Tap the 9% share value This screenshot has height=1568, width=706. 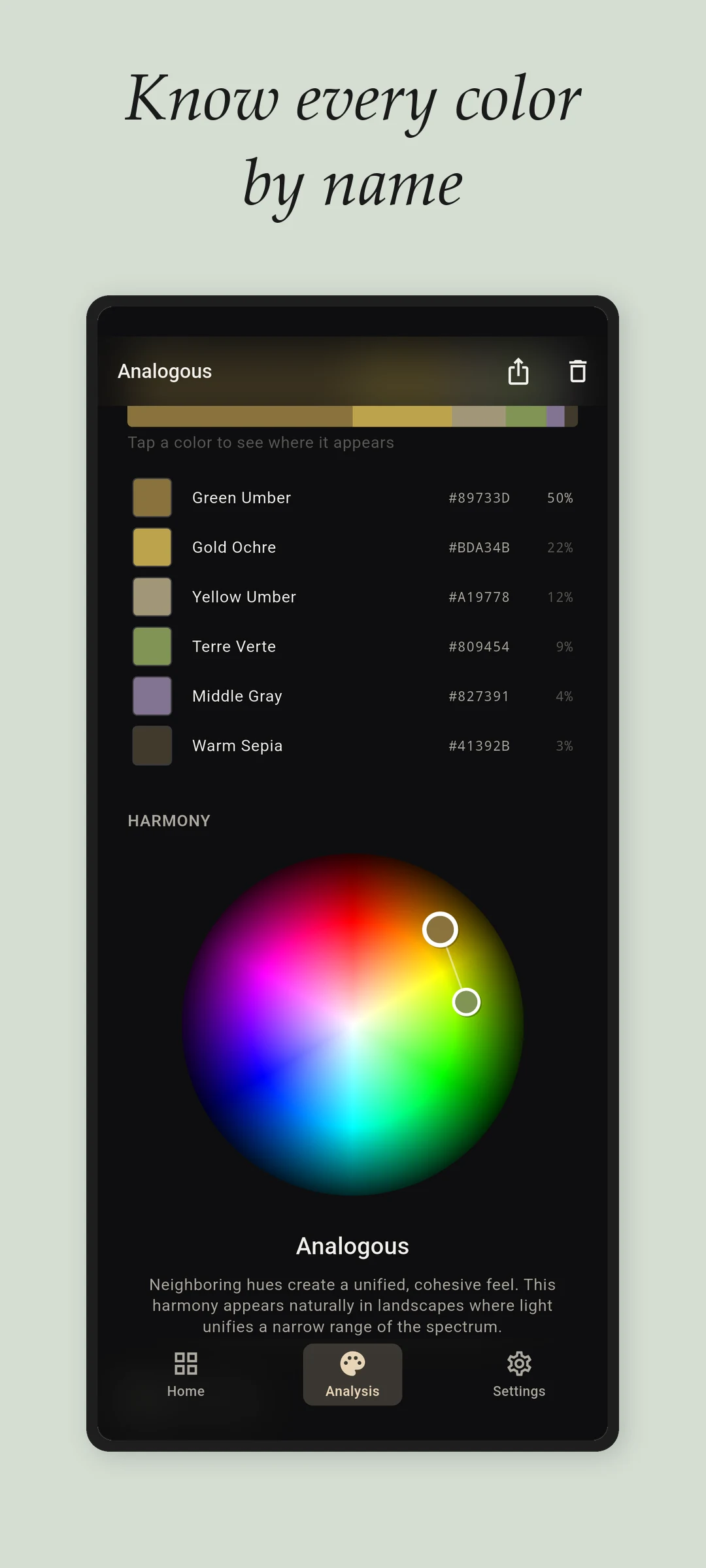pyautogui.click(x=565, y=647)
